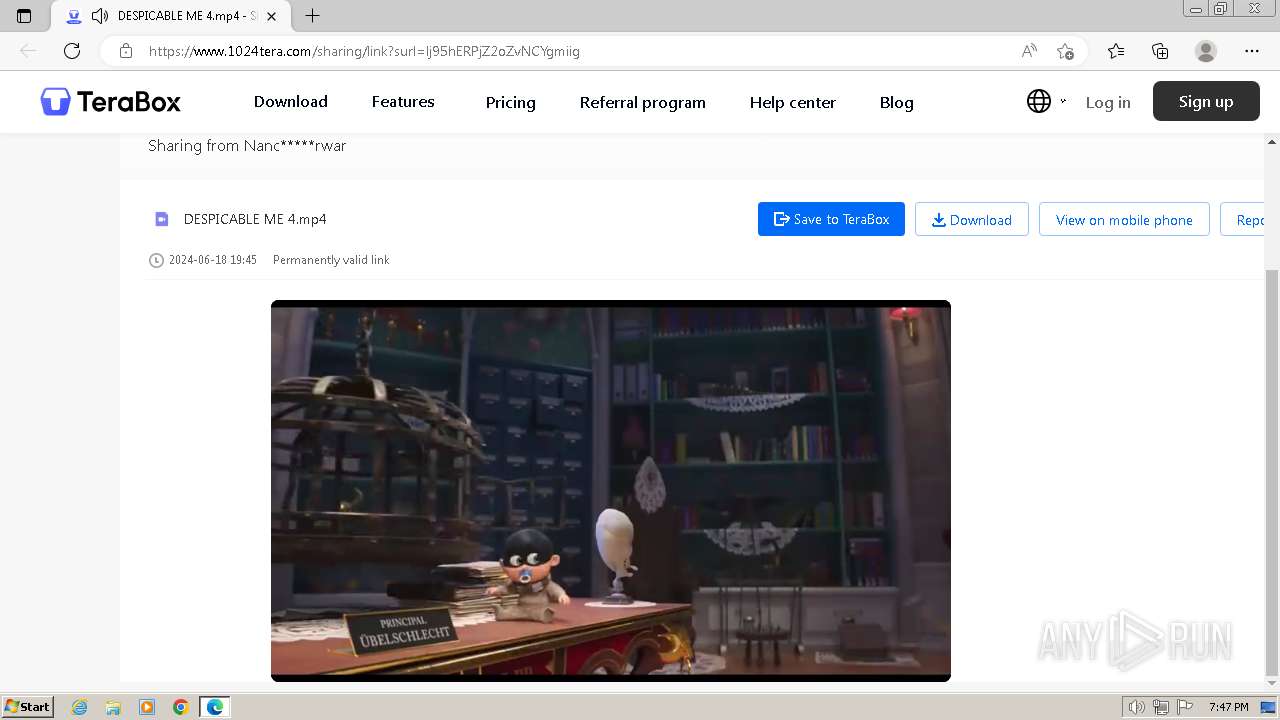Select the DESPICABLE ME 4.mp4 browser tab
The image size is (1280, 720).
click(x=170, y=16)
